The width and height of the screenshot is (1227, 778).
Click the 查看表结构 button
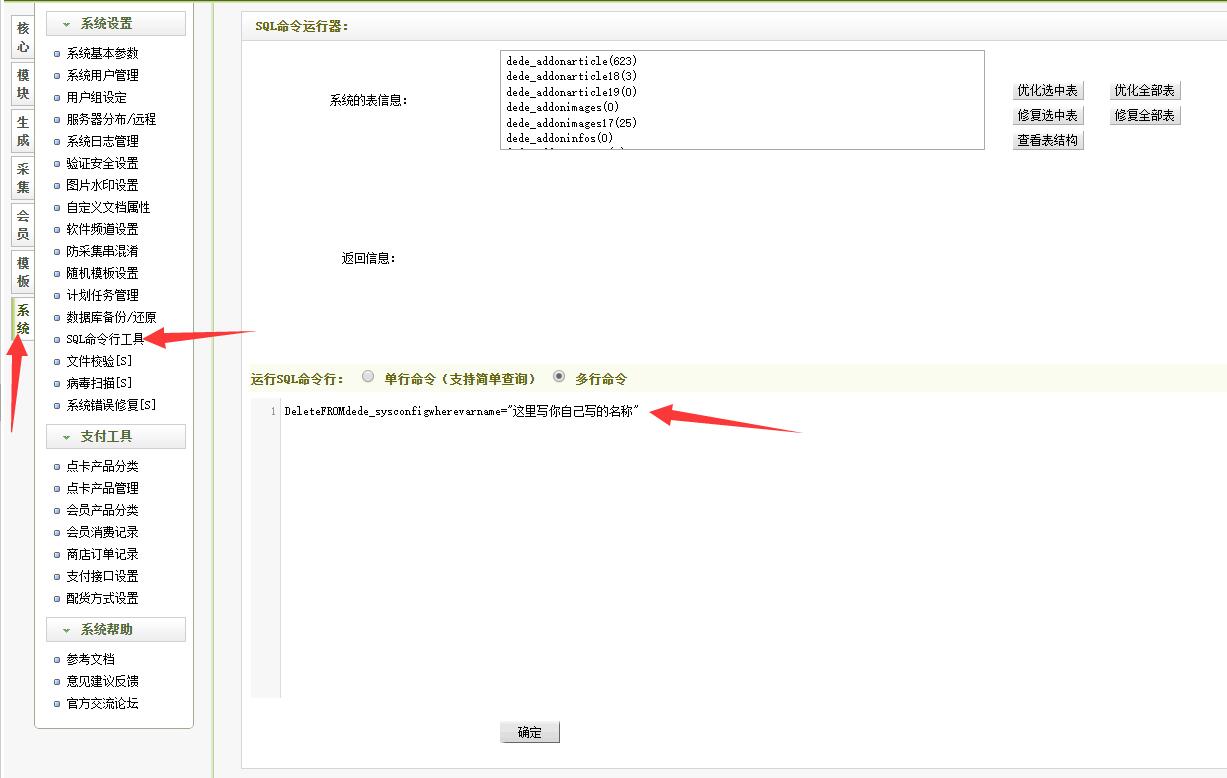[1047, 141]
